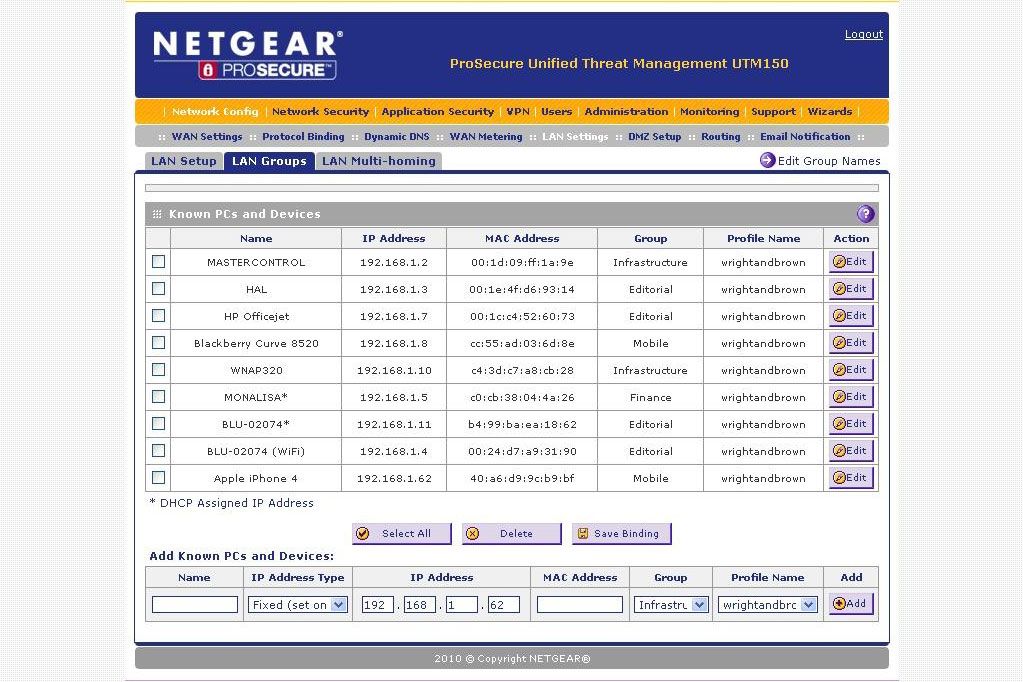The width and height of the screenshot is (1023, 682).
Task: Open the Group dropdown showing Infrastructure
Action: [x=671, y=605]
